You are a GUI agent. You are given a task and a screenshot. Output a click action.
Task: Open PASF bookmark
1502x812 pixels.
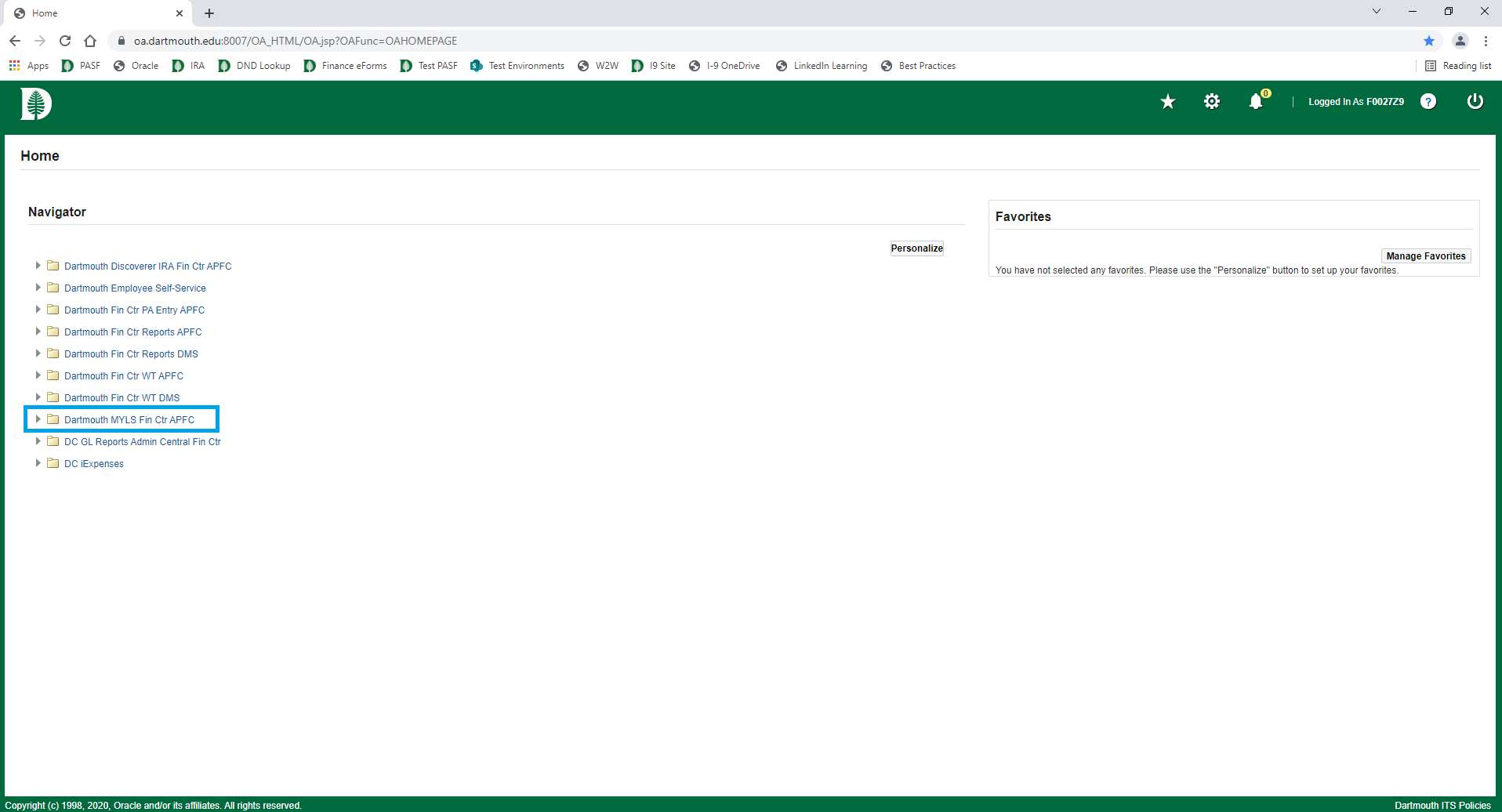click(x=81, y=66)
